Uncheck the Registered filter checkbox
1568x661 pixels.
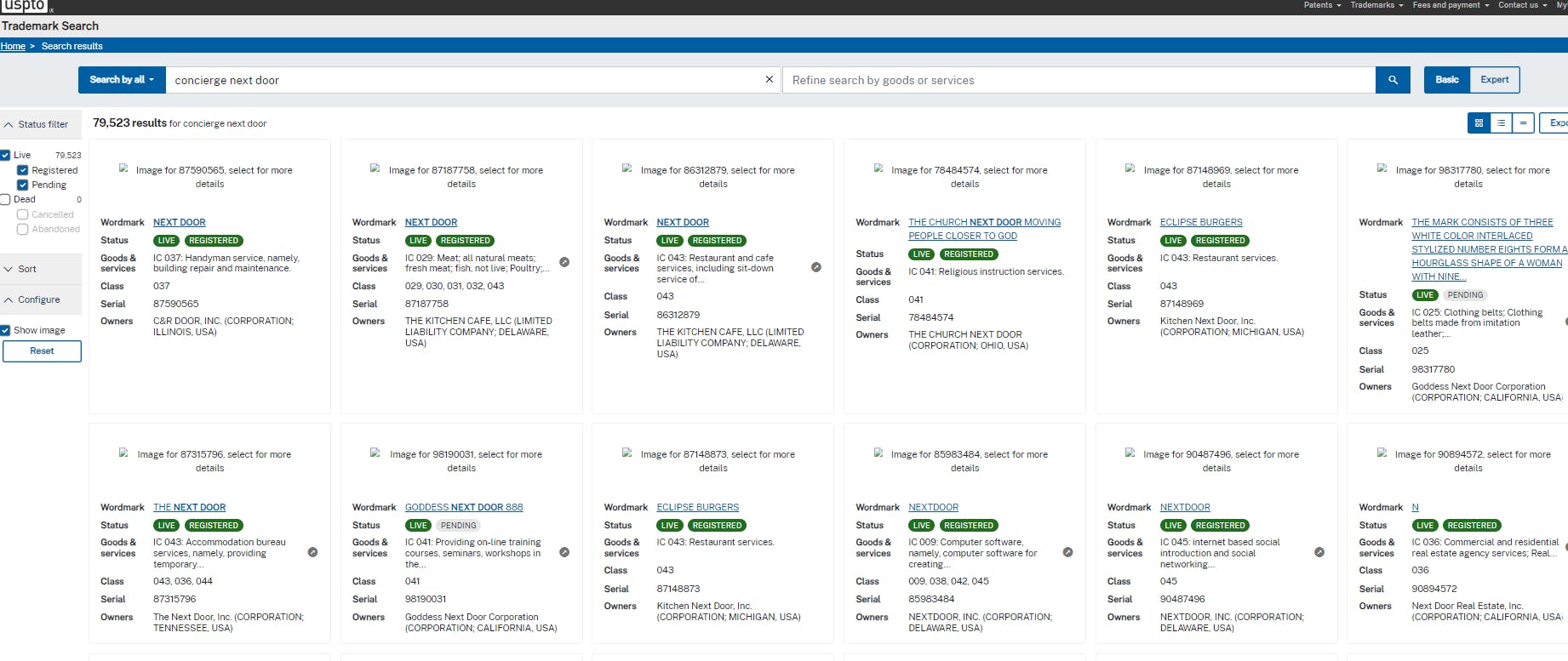(23, 170)
